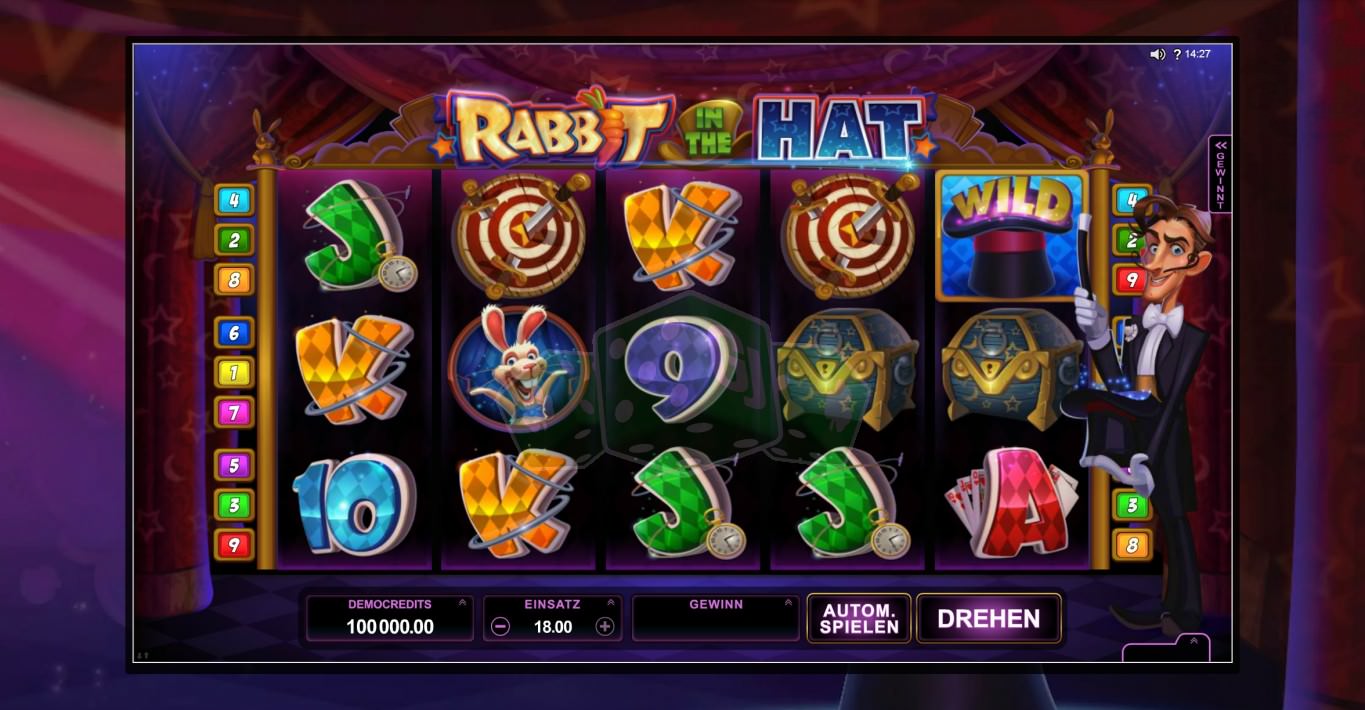Click the Wild magic hat symbol
Image resolution: width=1365 pixels, height=710 pixels.
[1011, 235]
